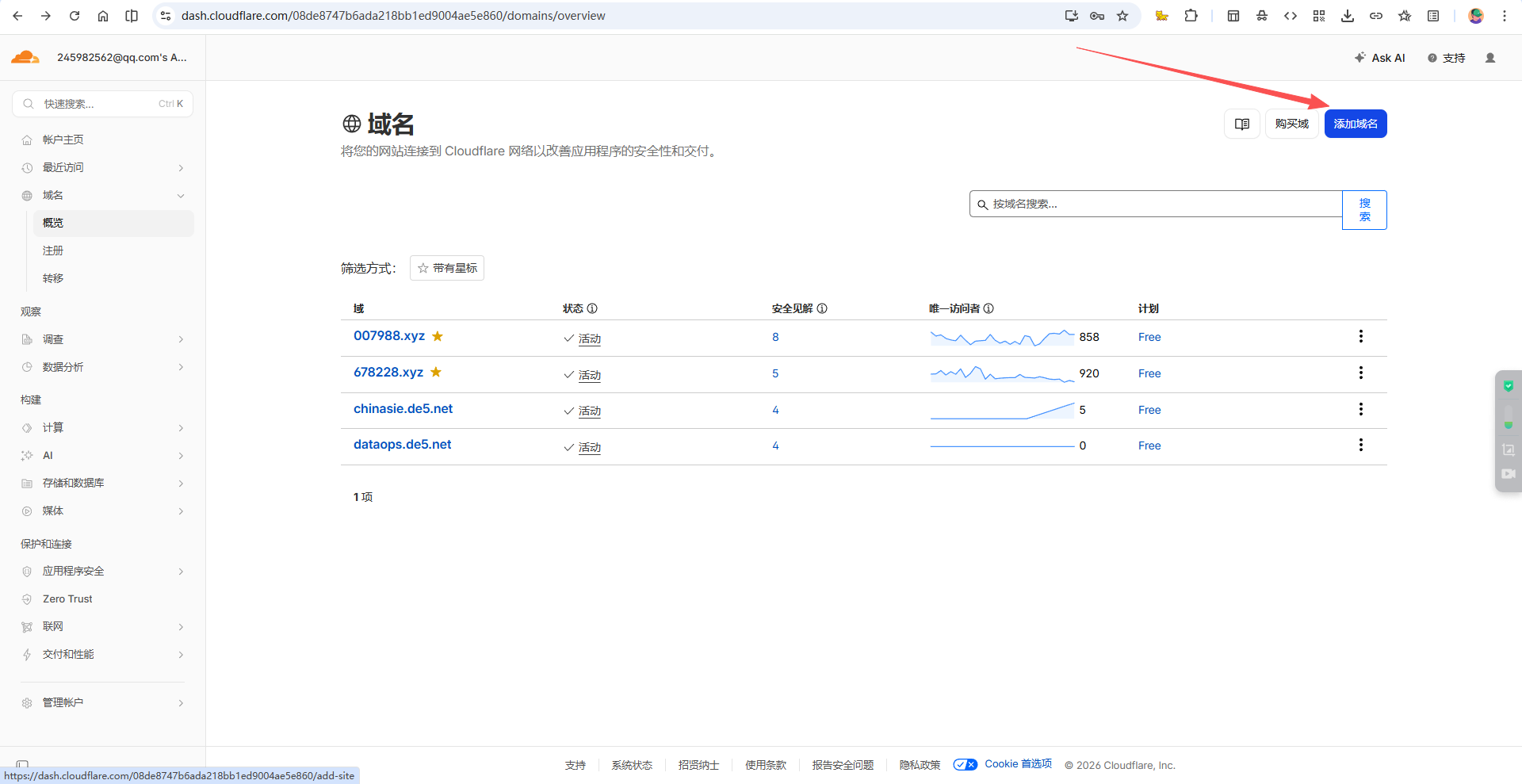This screenshot has width=1522, height=784.
Task: Go back in browser history
Action: click(17, 16)
